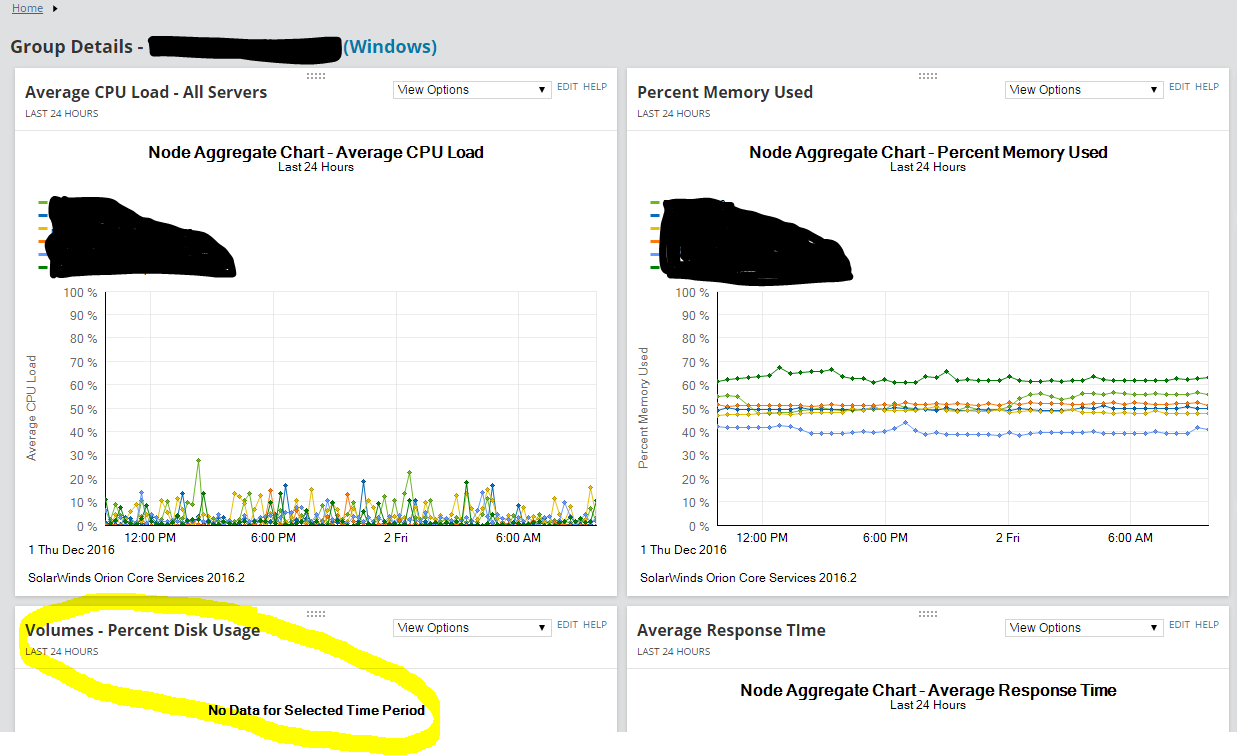Click drag handle on Volumes Disk Usage widget

315,614
